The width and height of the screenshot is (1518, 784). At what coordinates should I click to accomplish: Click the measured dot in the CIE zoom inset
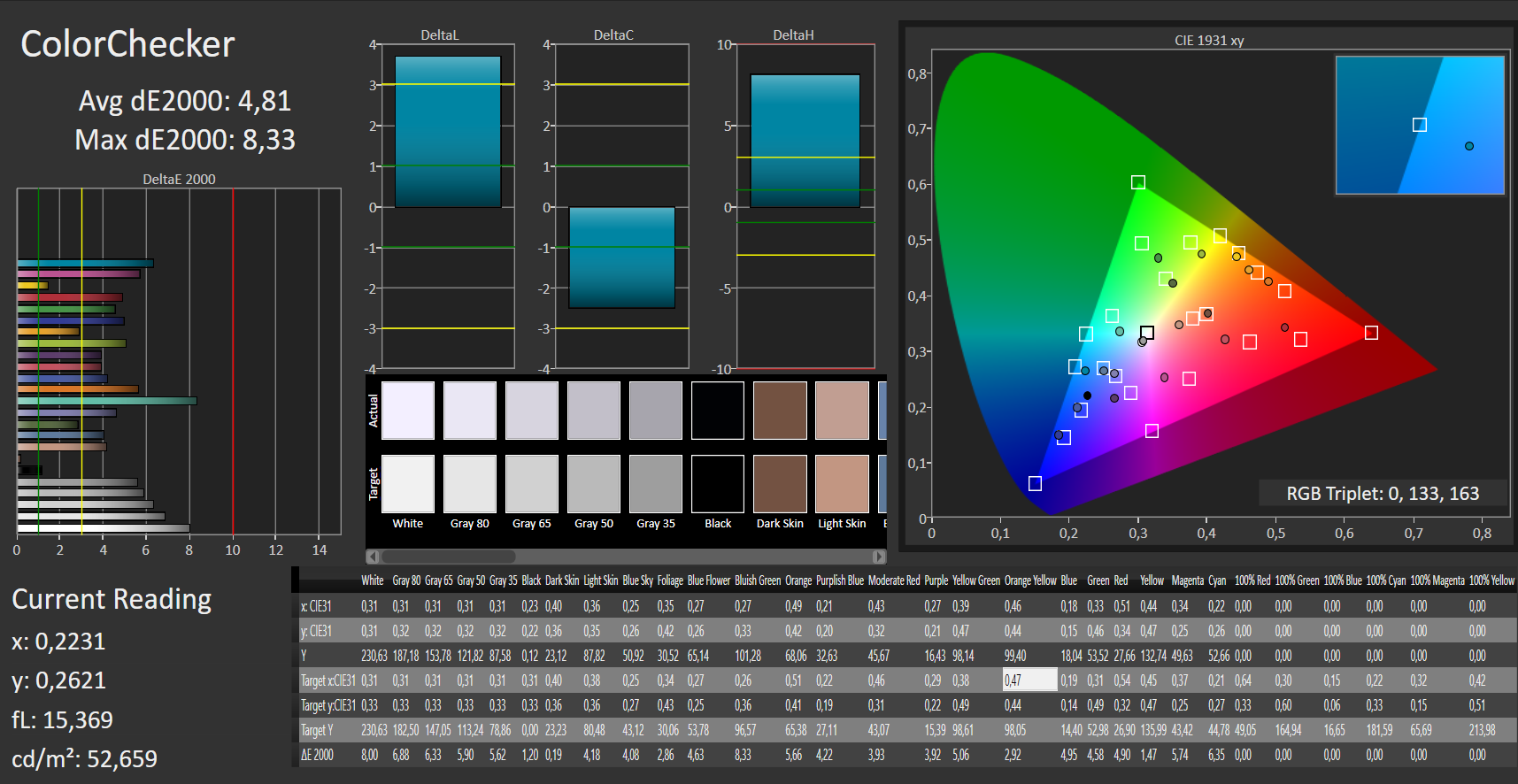pos(1469,146)
